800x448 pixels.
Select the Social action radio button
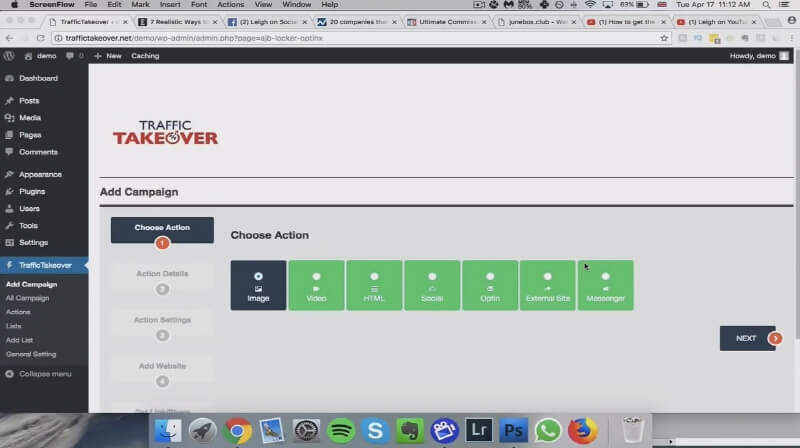point(432,276)
